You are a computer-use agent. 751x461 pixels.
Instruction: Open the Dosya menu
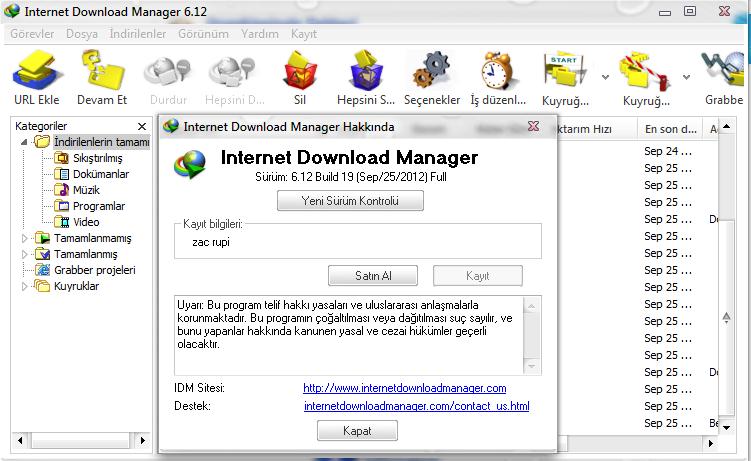tap(82, 34)
